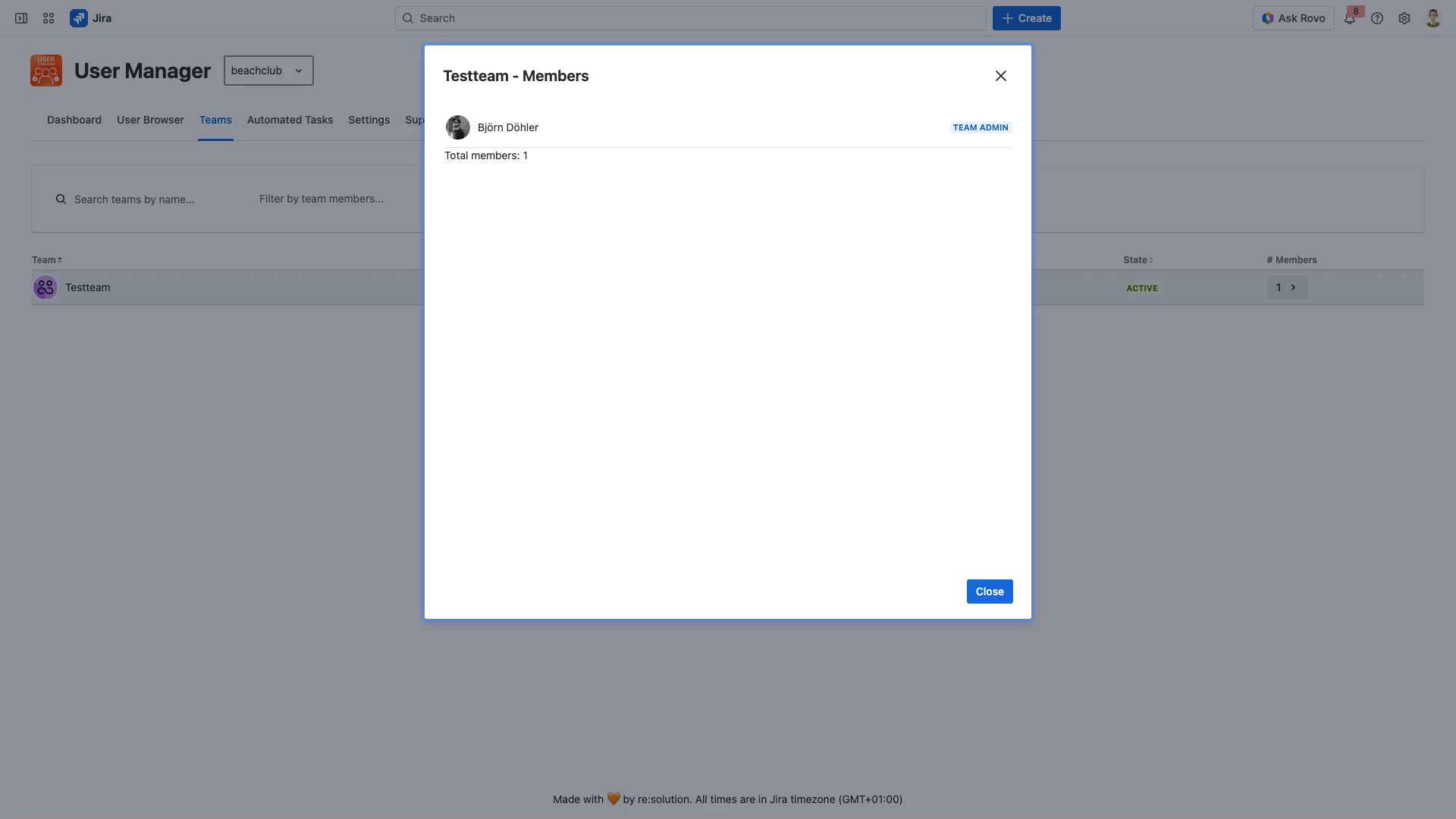Select the Testteam team avatar
Viewport: 1456px width, 819px height.
click(44, 287)
